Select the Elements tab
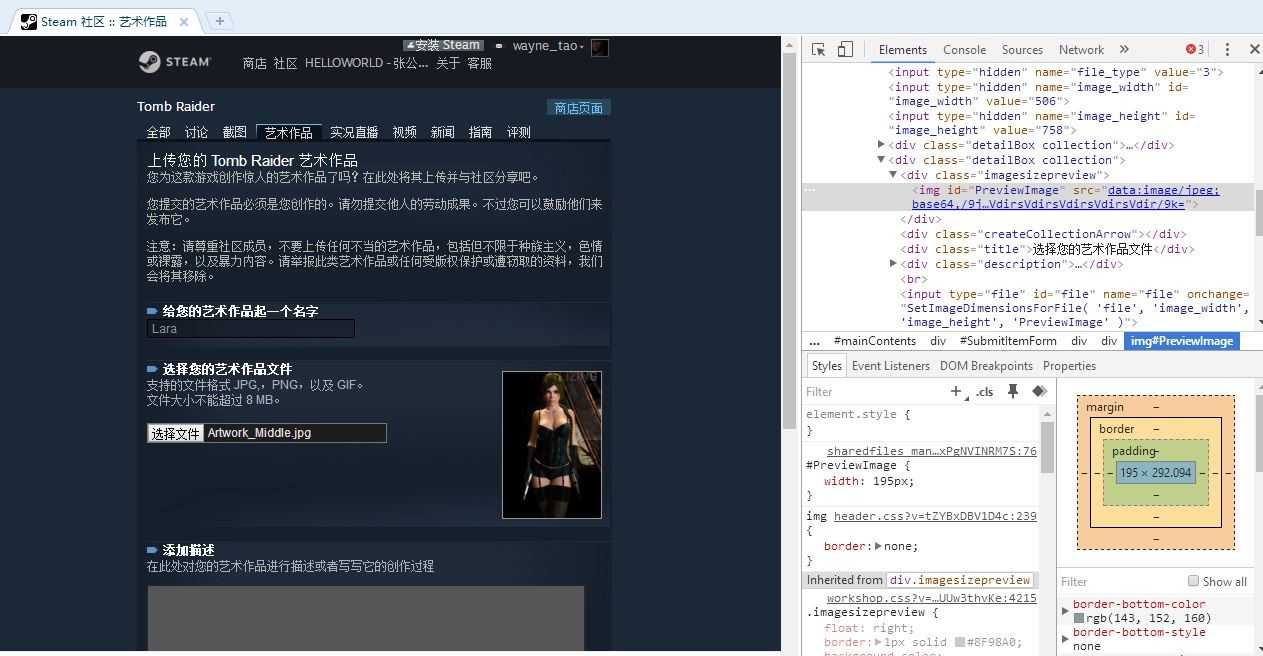 coord(902,49)
